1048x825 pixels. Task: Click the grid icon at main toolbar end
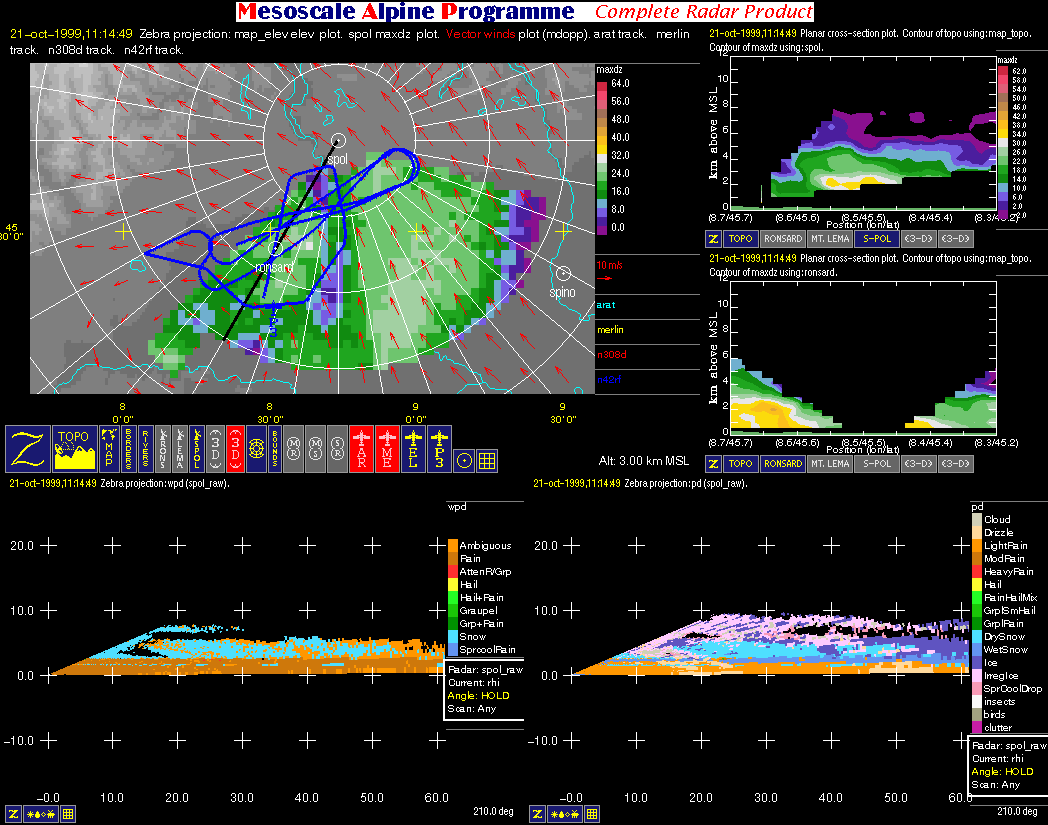[x=487, y=461]
